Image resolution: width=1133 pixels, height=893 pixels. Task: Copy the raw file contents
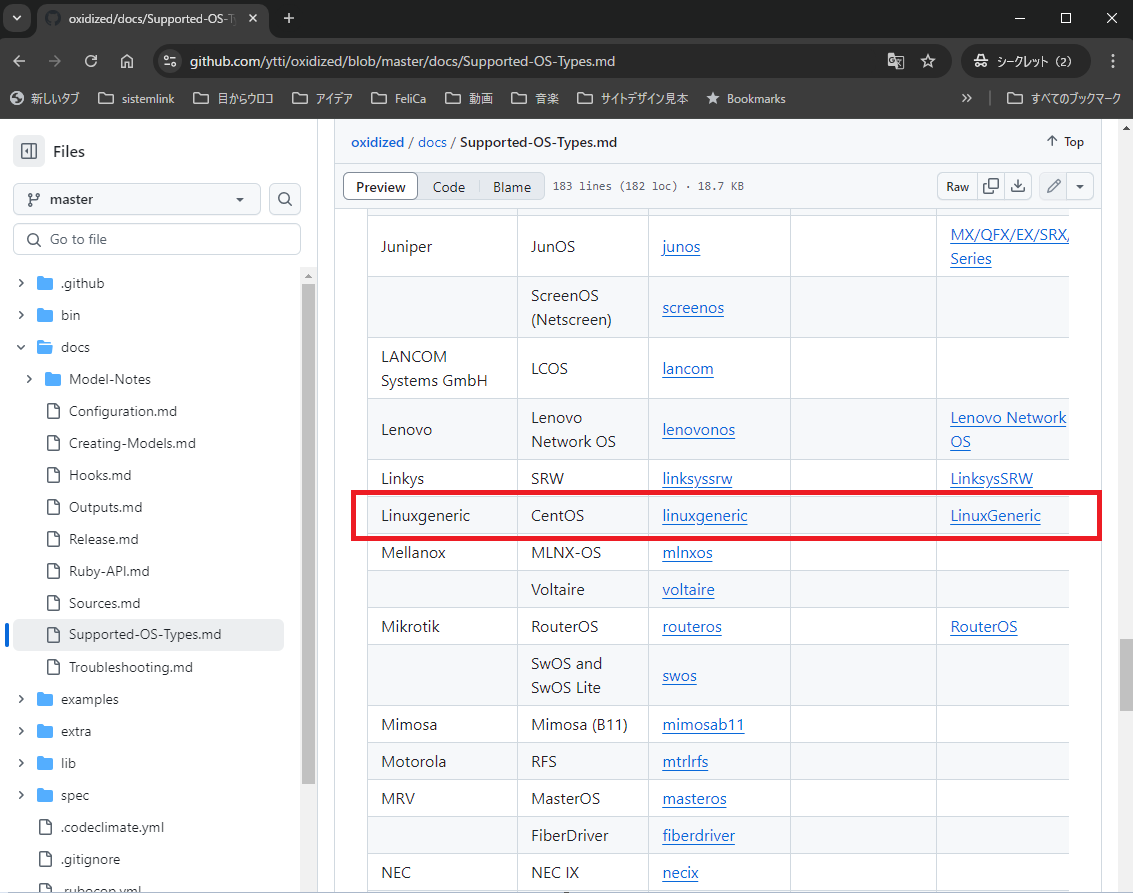[x=991, y=186]
